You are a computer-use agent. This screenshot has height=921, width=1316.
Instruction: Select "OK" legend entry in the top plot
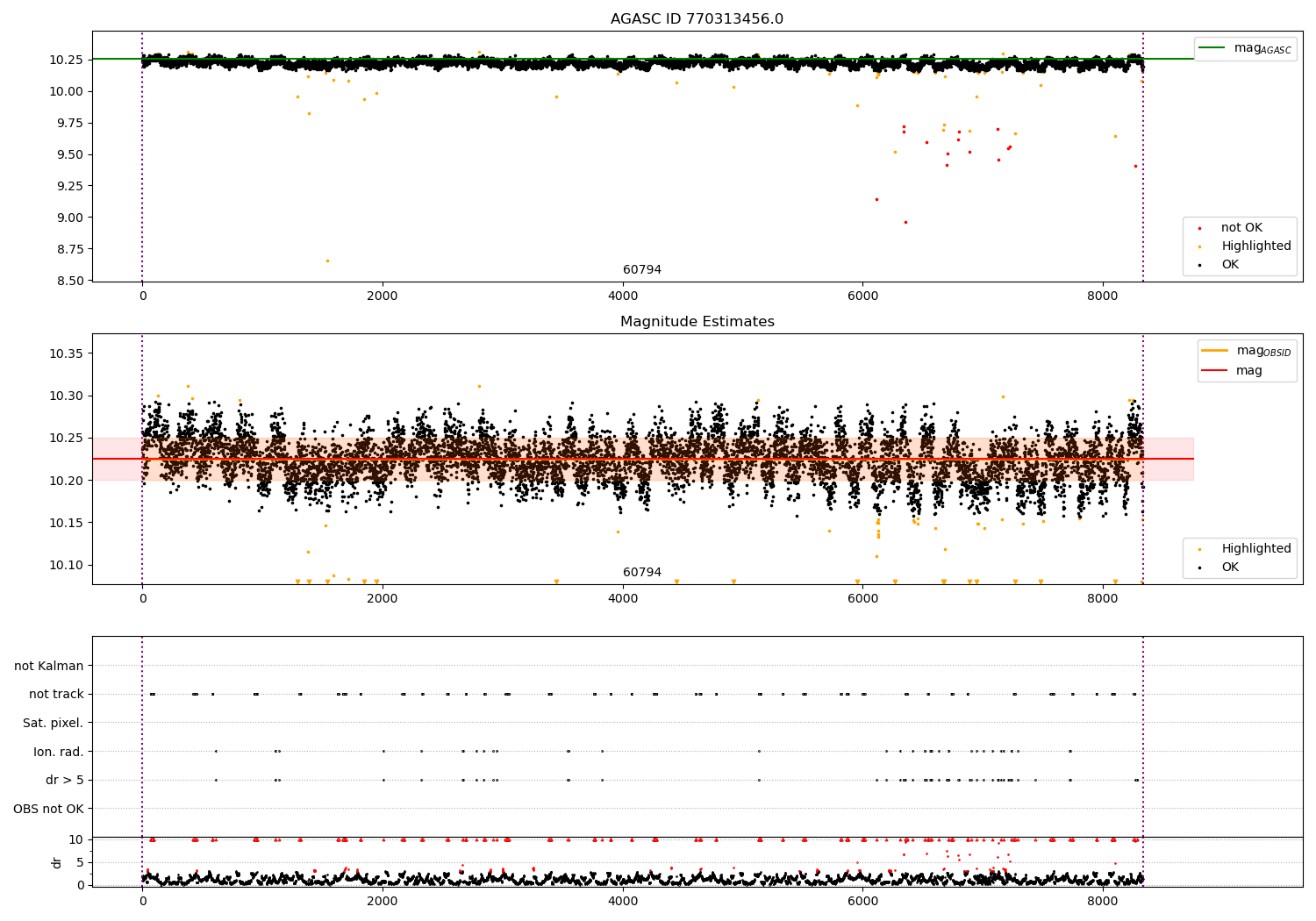pos(1230,265)
